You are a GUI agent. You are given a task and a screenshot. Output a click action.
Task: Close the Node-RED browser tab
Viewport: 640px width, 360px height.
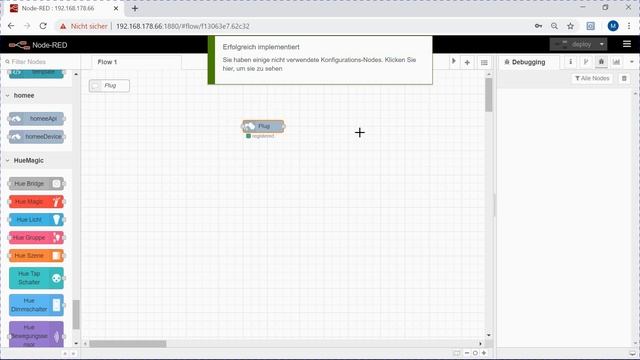[116, 8]
